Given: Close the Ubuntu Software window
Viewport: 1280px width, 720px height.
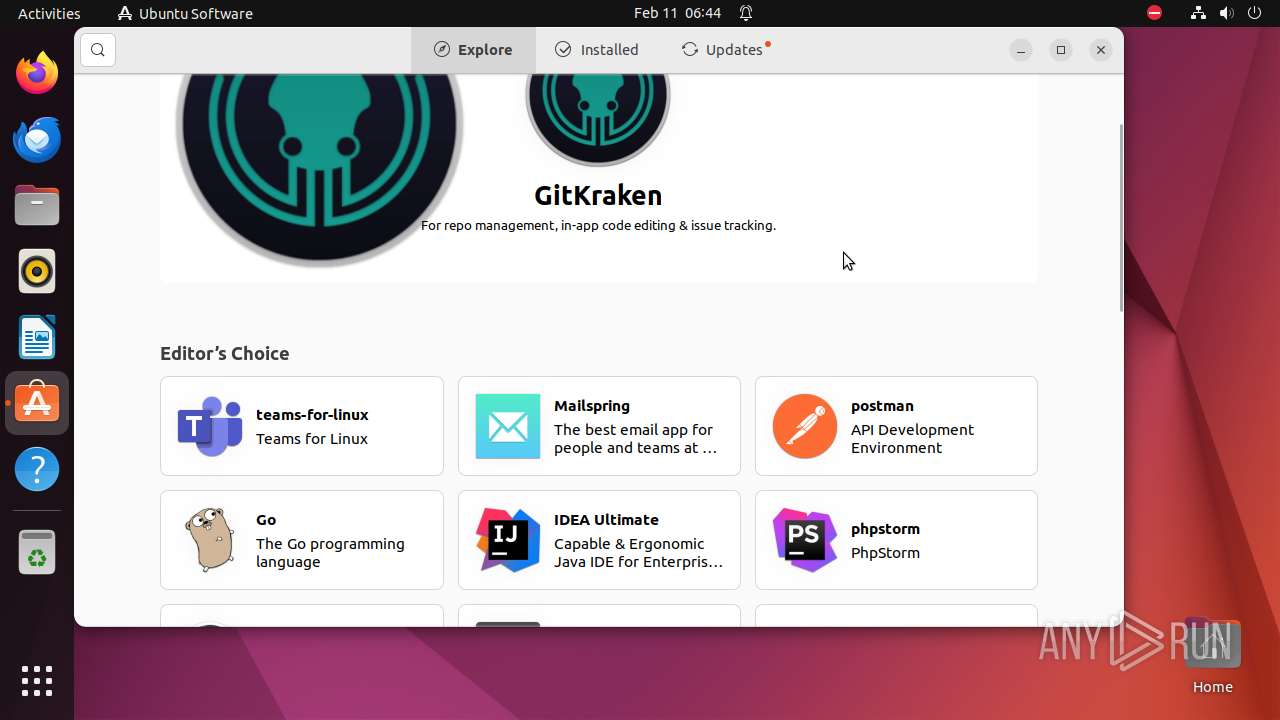Looking at the screenshot, I should coord(1101,50).
